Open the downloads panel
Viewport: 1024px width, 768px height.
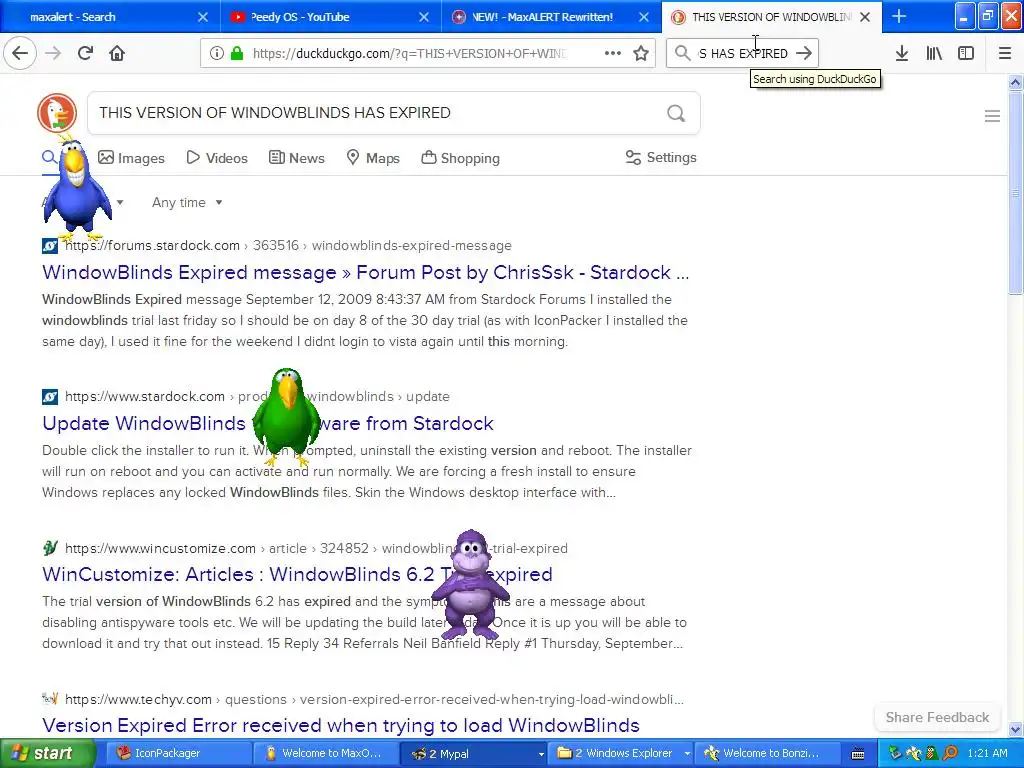click(902, 53)
